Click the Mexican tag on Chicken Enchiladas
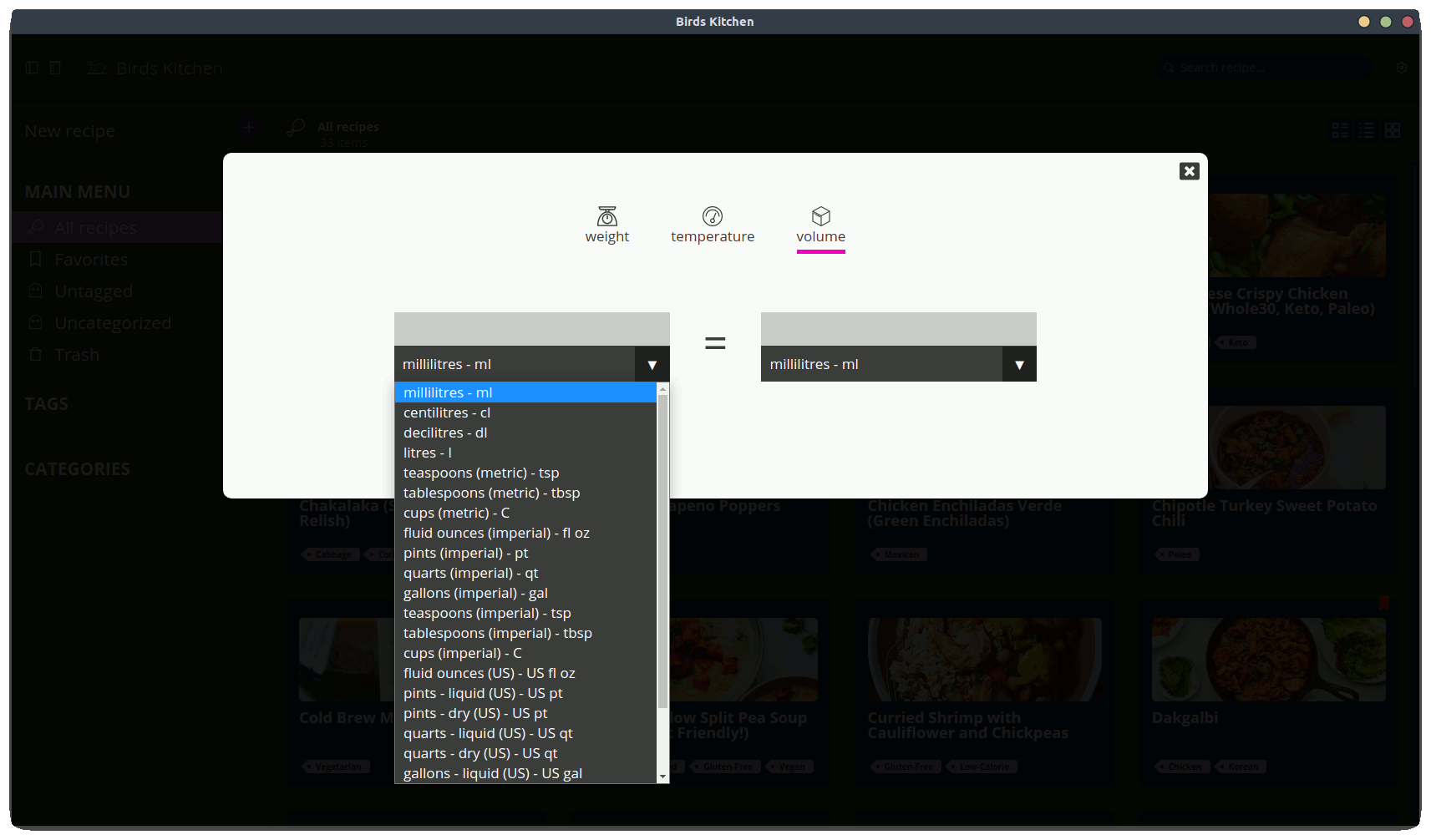Image resolution: width=1431 pixels, height=840 pixels. click(x=899, y=554)
